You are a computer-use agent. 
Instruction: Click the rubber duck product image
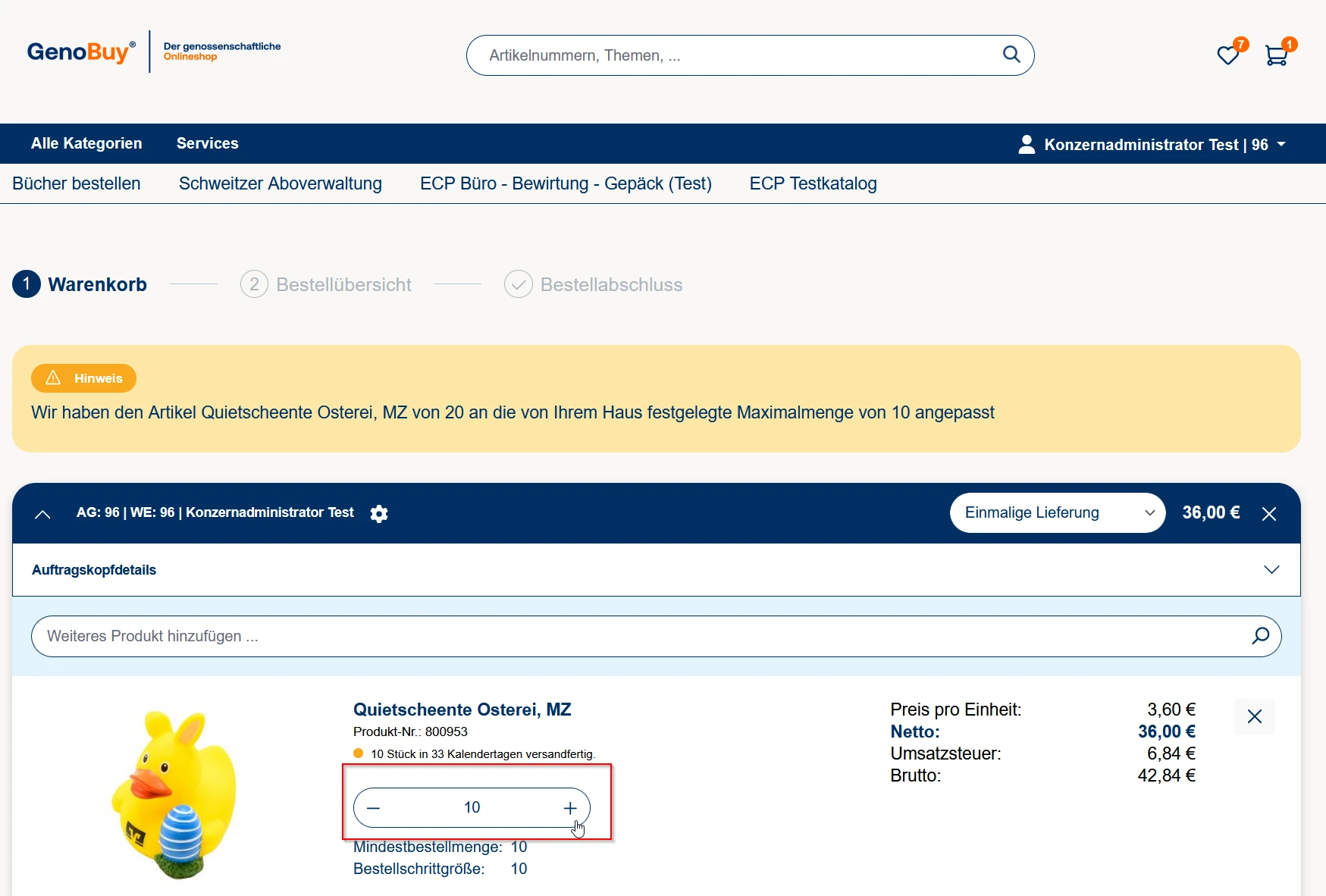(x=174, y=793)
